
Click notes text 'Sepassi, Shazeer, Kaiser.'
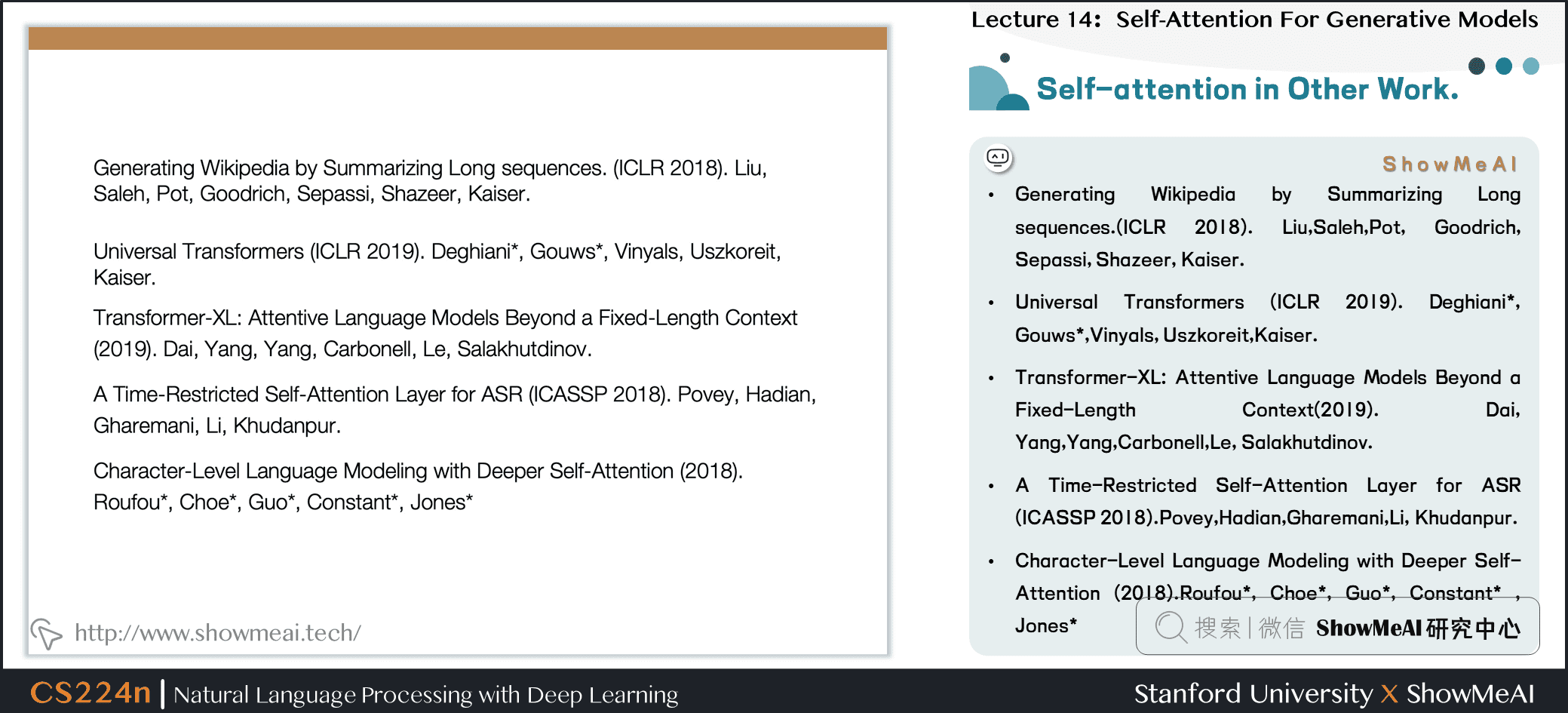point(1129,260)
